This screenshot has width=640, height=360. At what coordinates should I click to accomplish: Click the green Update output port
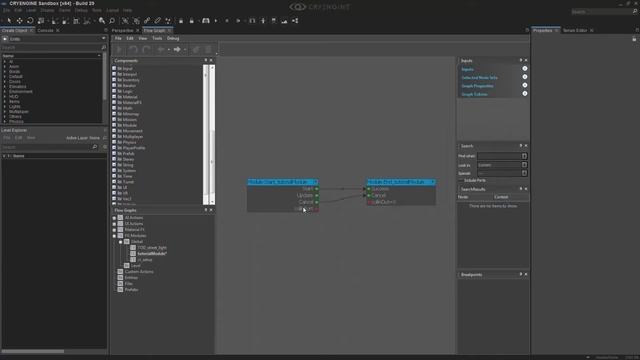point(317,196)
